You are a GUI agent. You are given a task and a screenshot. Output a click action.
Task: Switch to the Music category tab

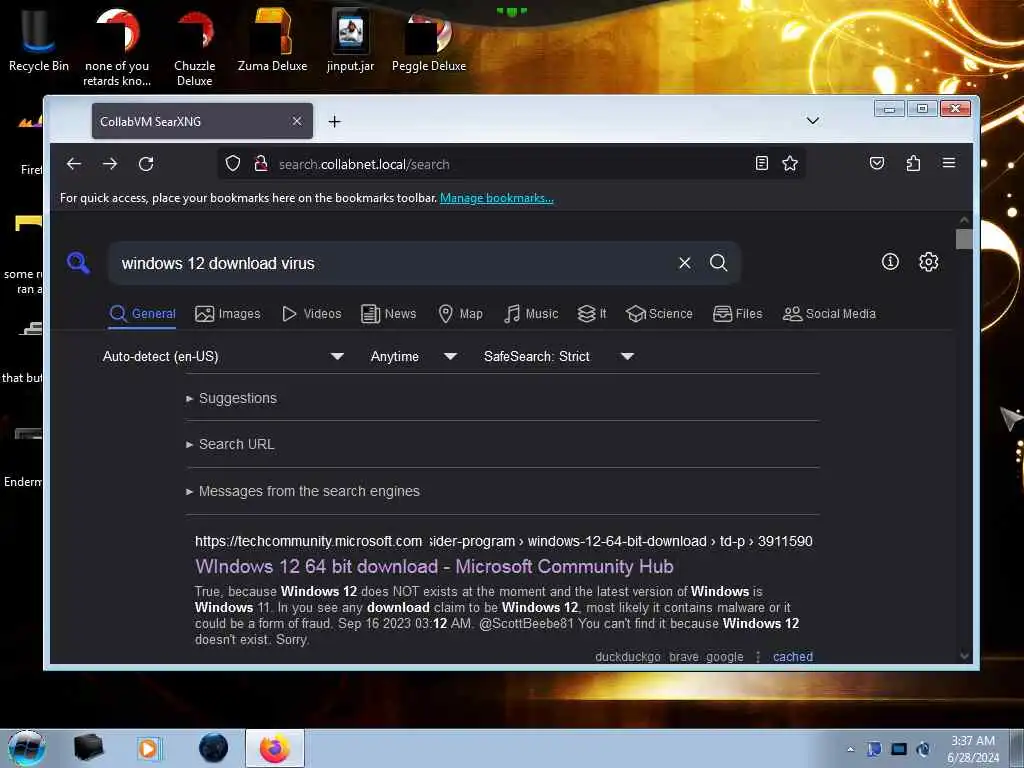(531, 314)
